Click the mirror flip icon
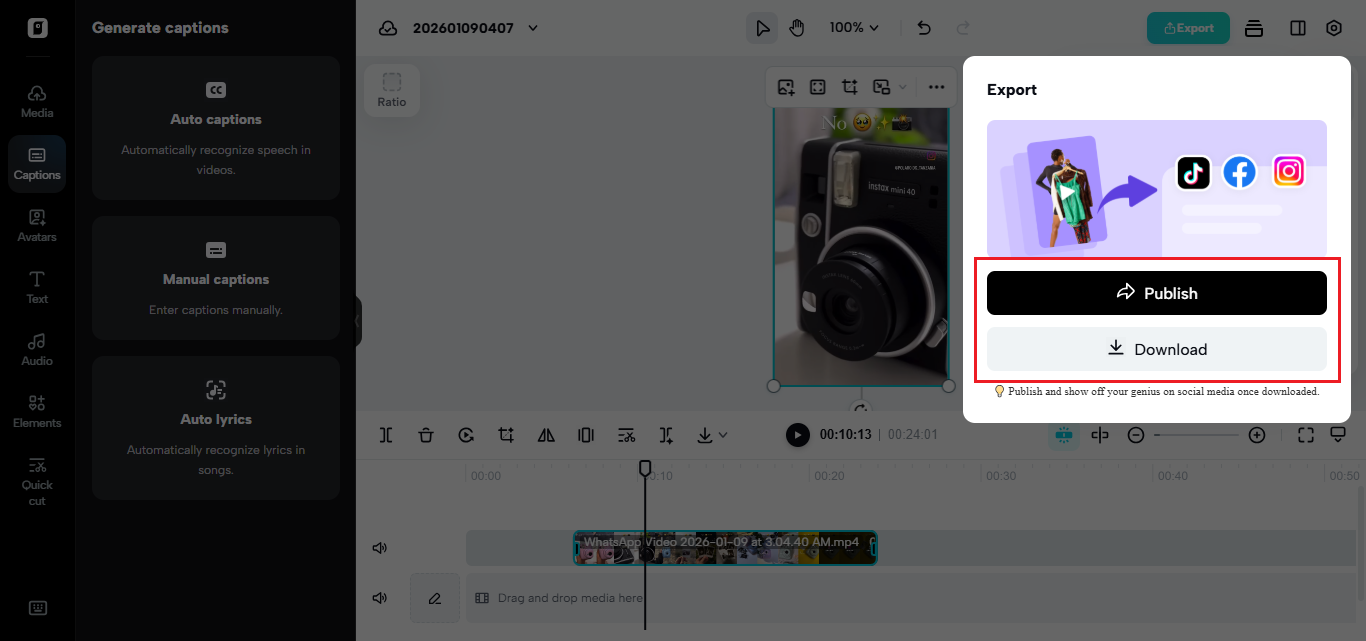This screenshot has width=1366, height=641. click(x=546, y=435)
